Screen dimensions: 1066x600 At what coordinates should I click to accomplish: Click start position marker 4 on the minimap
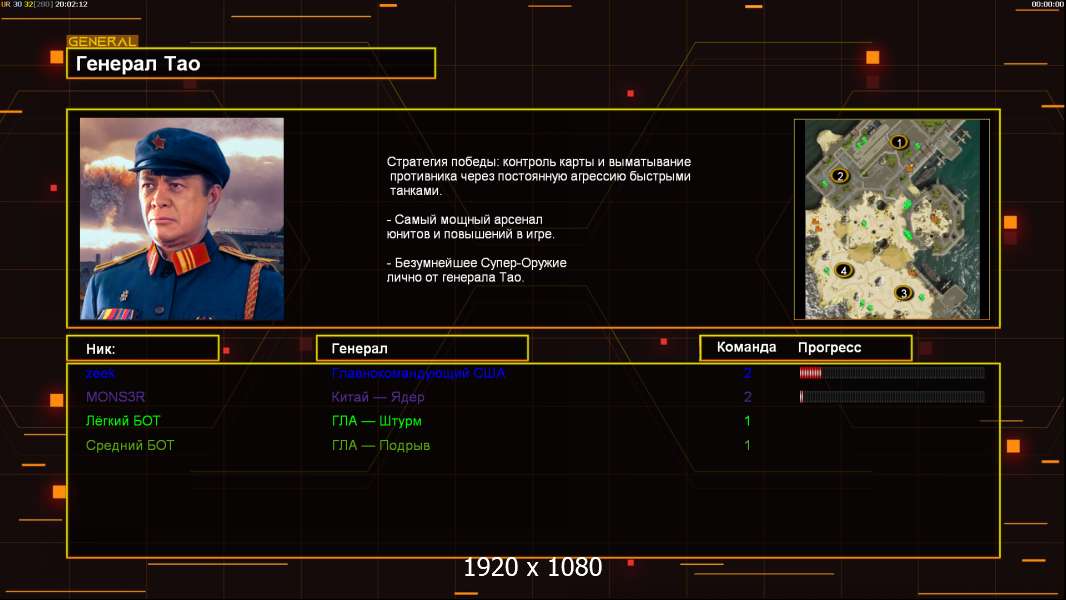tap(844, 270)
